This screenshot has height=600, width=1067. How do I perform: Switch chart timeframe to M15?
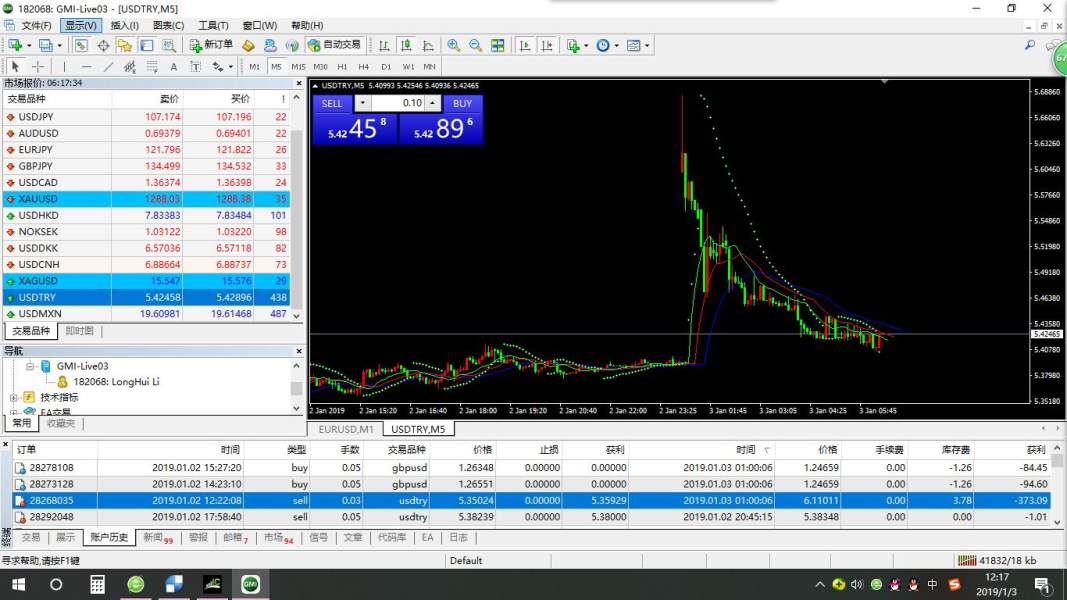tap(298, 67)
